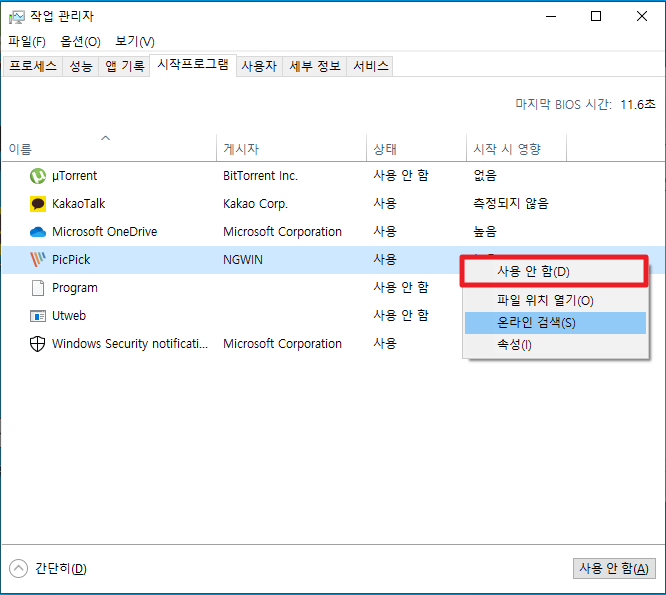Viewport: 666px width, 595px height.
Task: Select the 시작프로그램 tab
Action: click(193, 65)
